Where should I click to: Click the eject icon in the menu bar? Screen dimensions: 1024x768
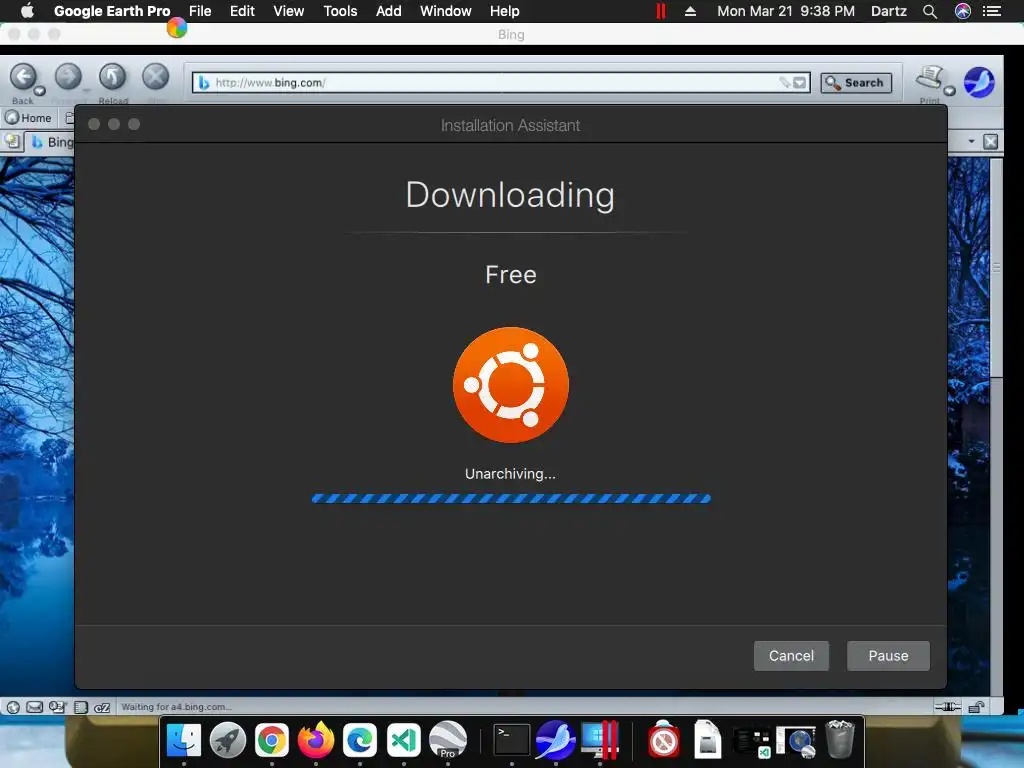click(690, 11)
